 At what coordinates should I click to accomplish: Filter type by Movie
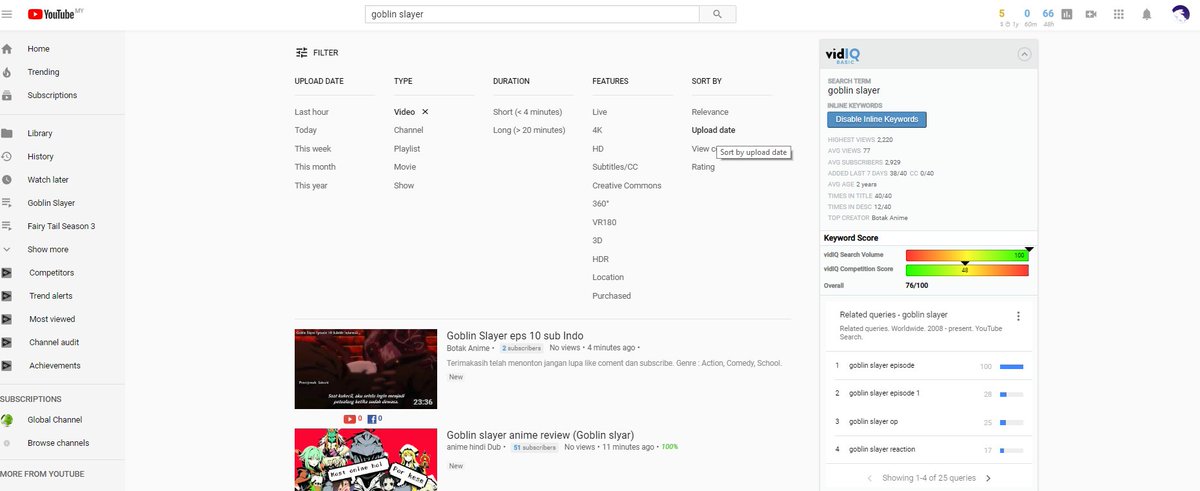(405, 167)
